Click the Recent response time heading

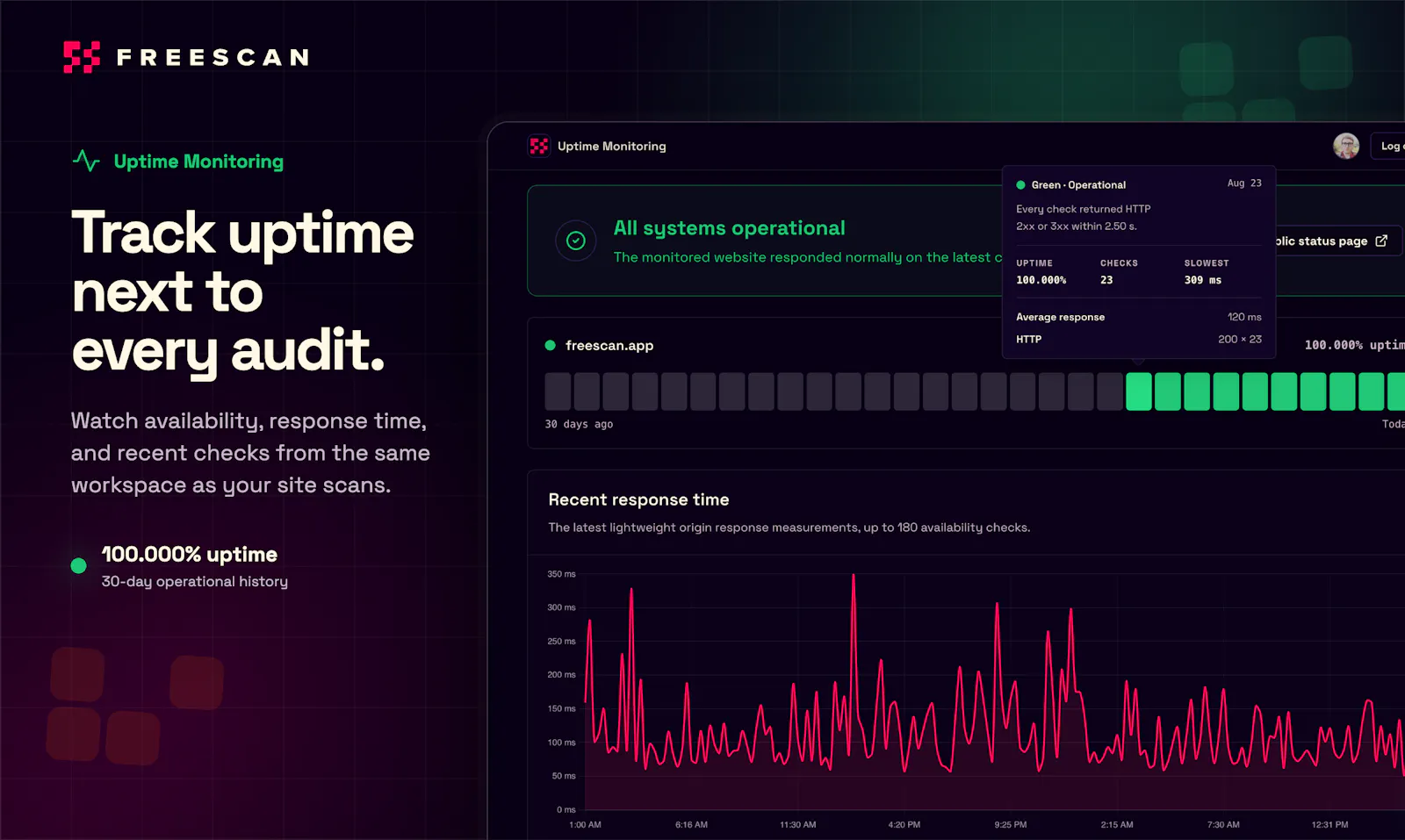639,499
